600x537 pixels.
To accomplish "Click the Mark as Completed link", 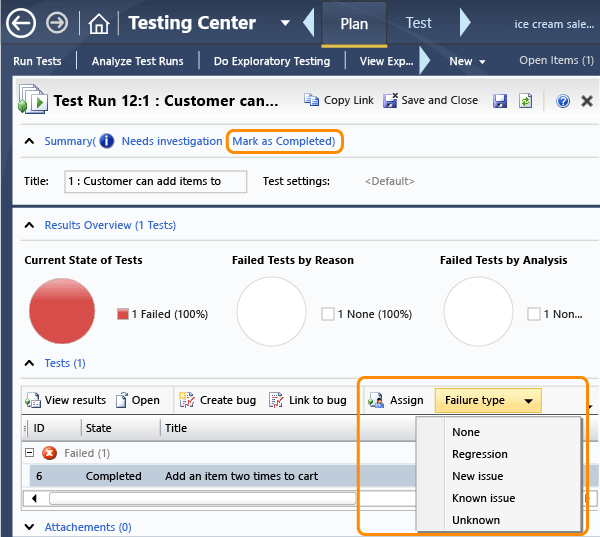I will [284, 141].
